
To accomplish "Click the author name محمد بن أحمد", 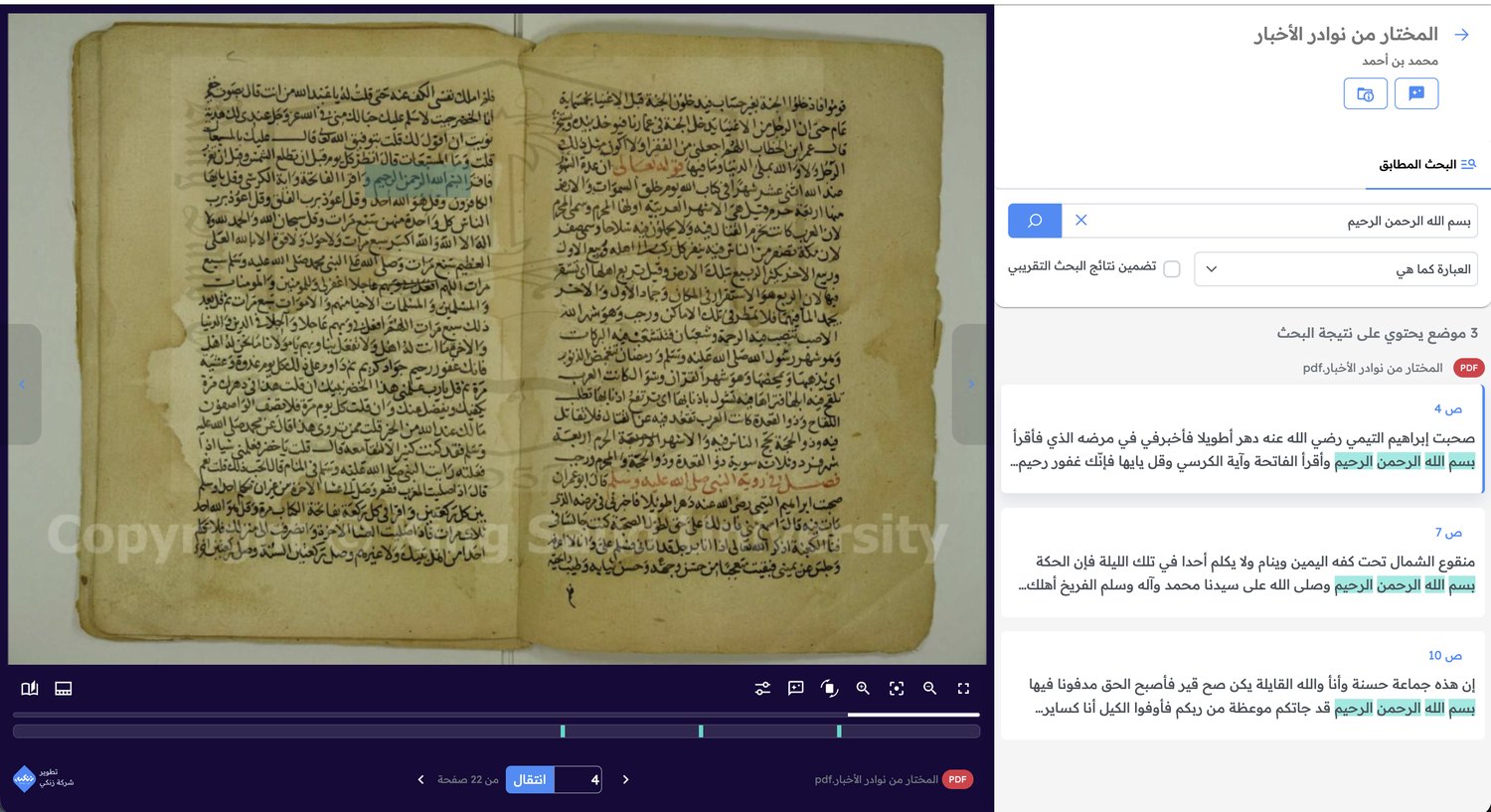I will coord(1400,61).
